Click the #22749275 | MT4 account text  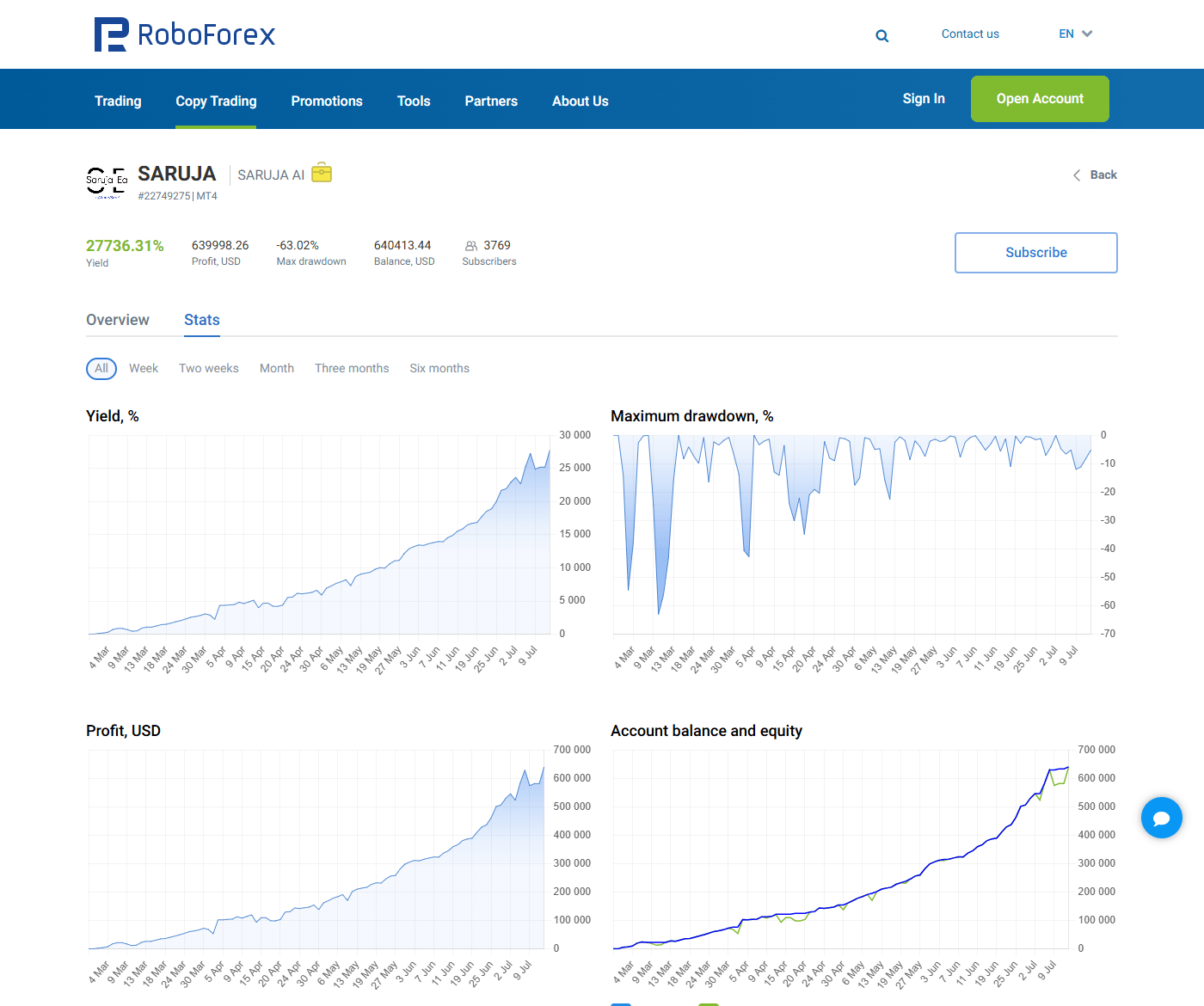178,196
